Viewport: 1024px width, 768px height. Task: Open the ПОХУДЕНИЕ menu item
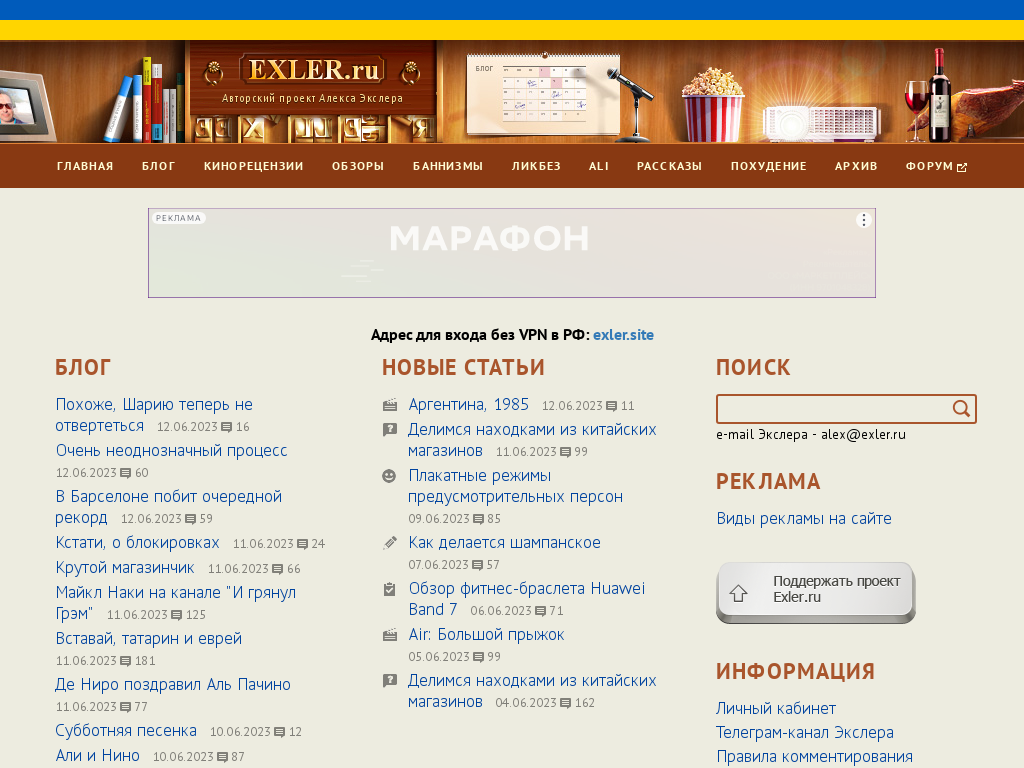tap(769, 167)
